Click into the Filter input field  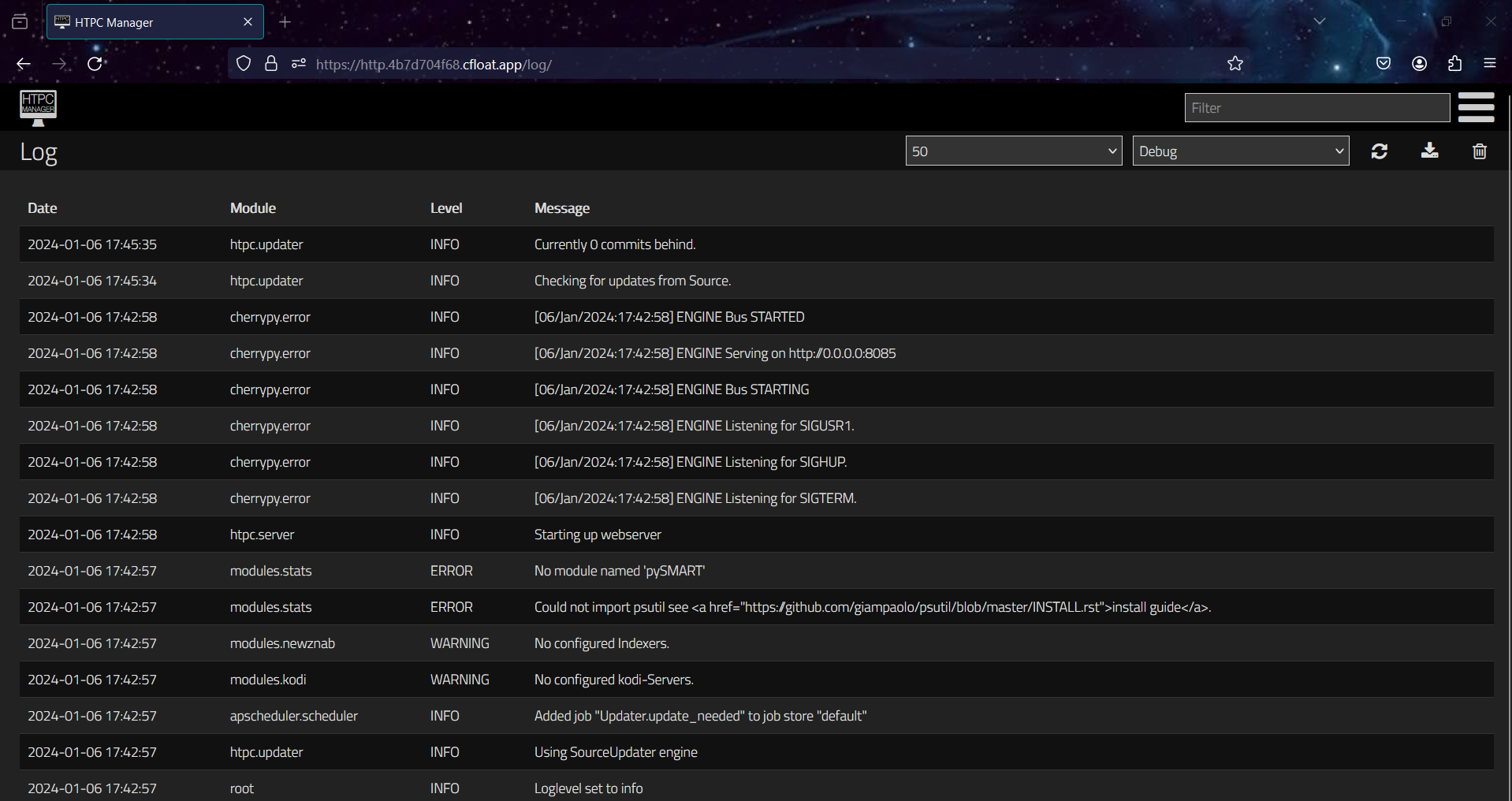point(1316,108)
